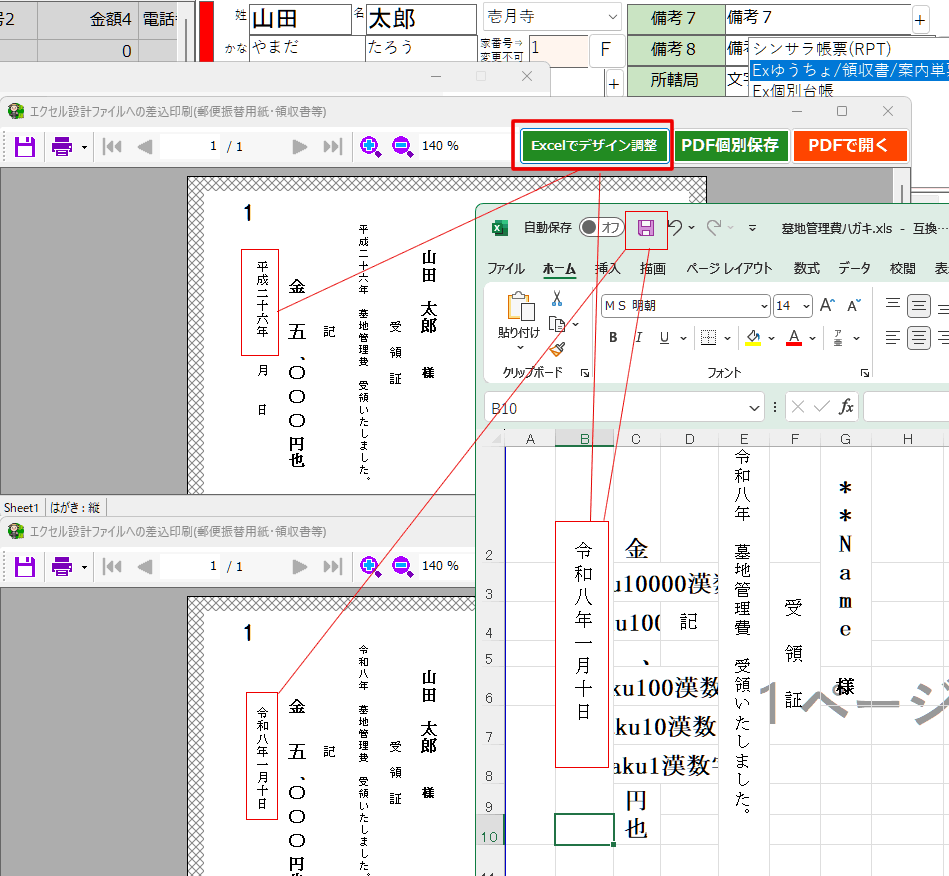949x876 pixels.
Task: Click the yellow fill color swatch
Action: click(754, 338)
